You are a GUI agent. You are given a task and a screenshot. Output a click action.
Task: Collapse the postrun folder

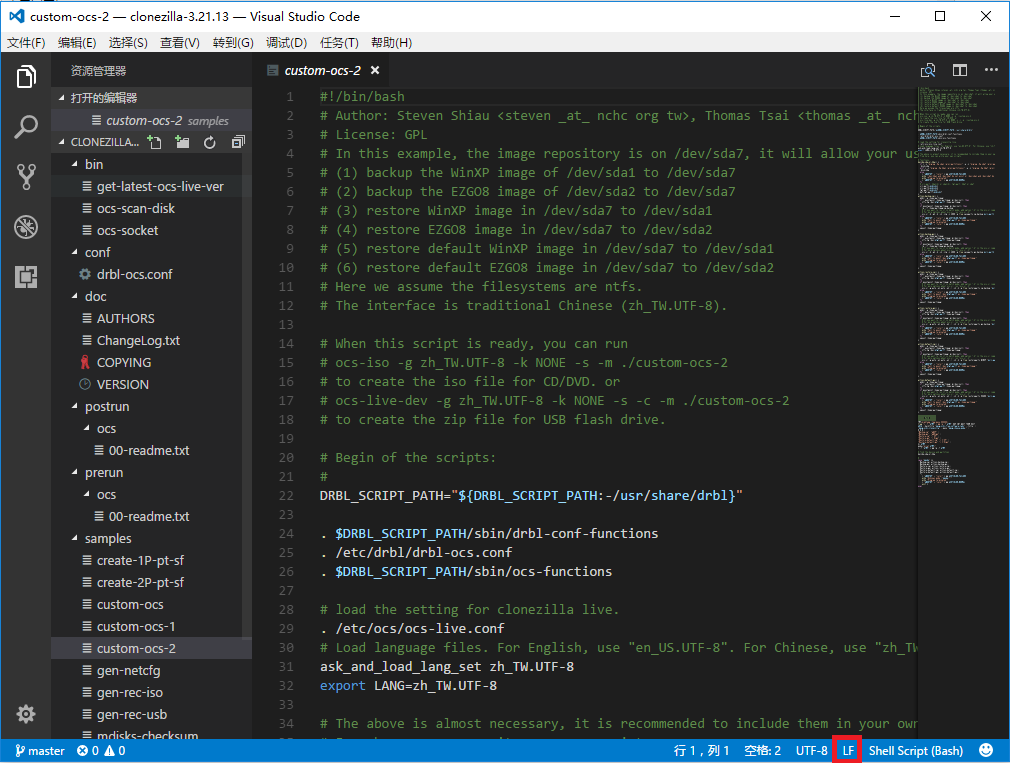point(107,406)
